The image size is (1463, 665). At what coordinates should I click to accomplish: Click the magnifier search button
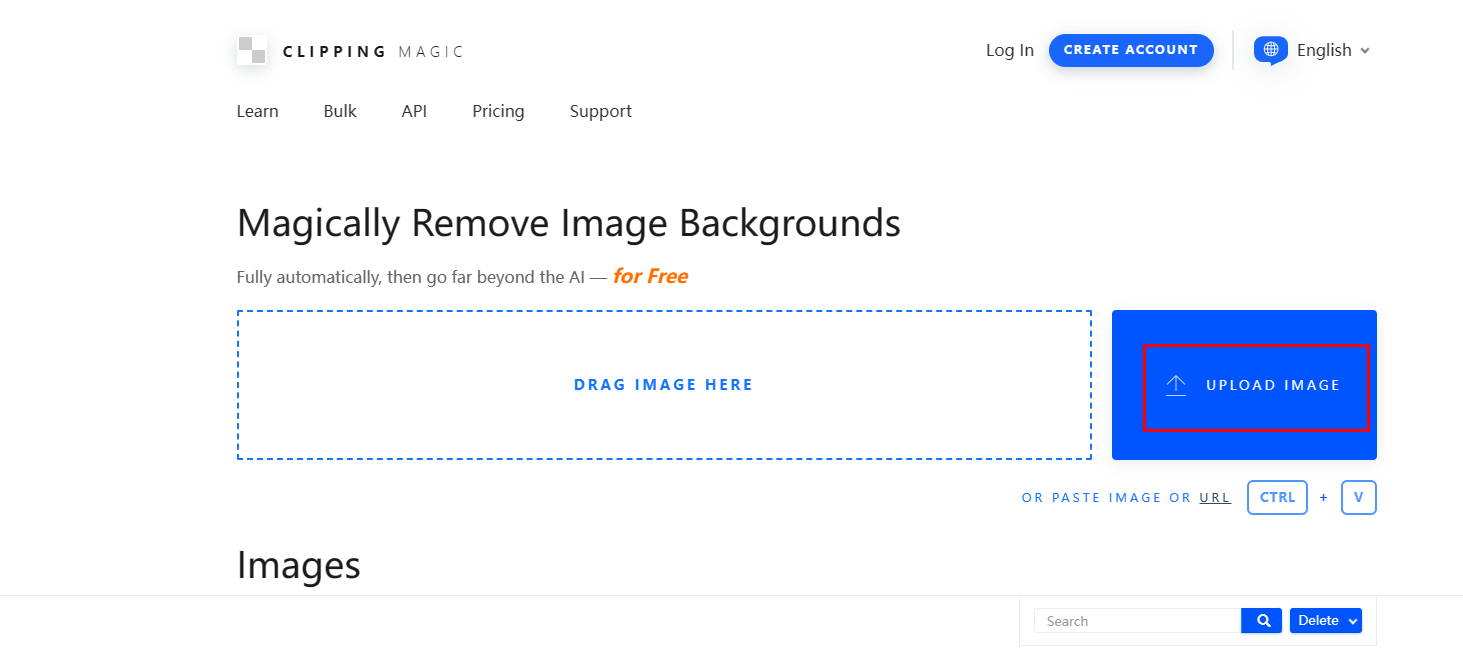tap(1262, 621)
